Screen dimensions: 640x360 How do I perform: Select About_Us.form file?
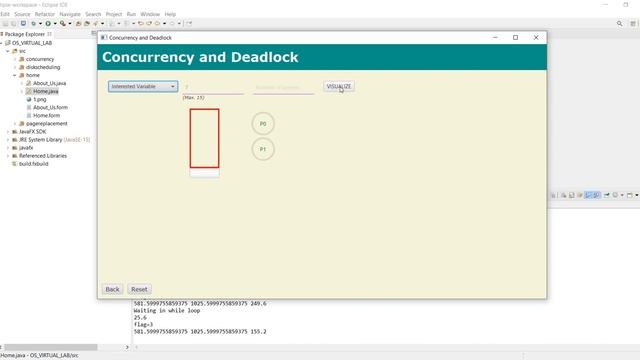(50, 107)
